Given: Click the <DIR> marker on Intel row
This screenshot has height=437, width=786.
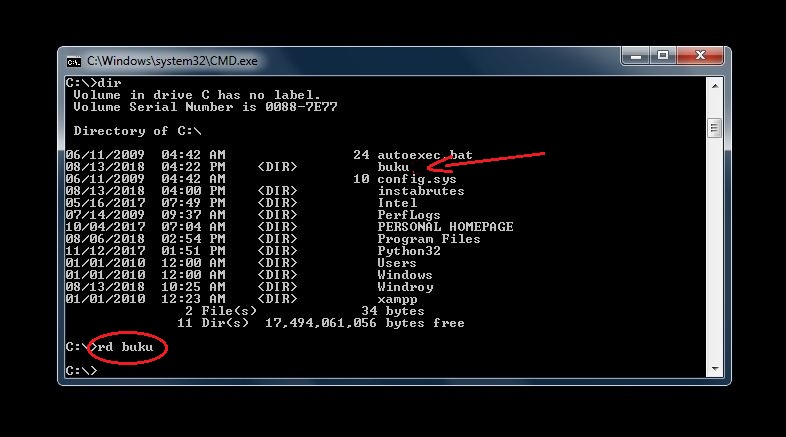Looking at the screenshot, I should tap(277, 203).
